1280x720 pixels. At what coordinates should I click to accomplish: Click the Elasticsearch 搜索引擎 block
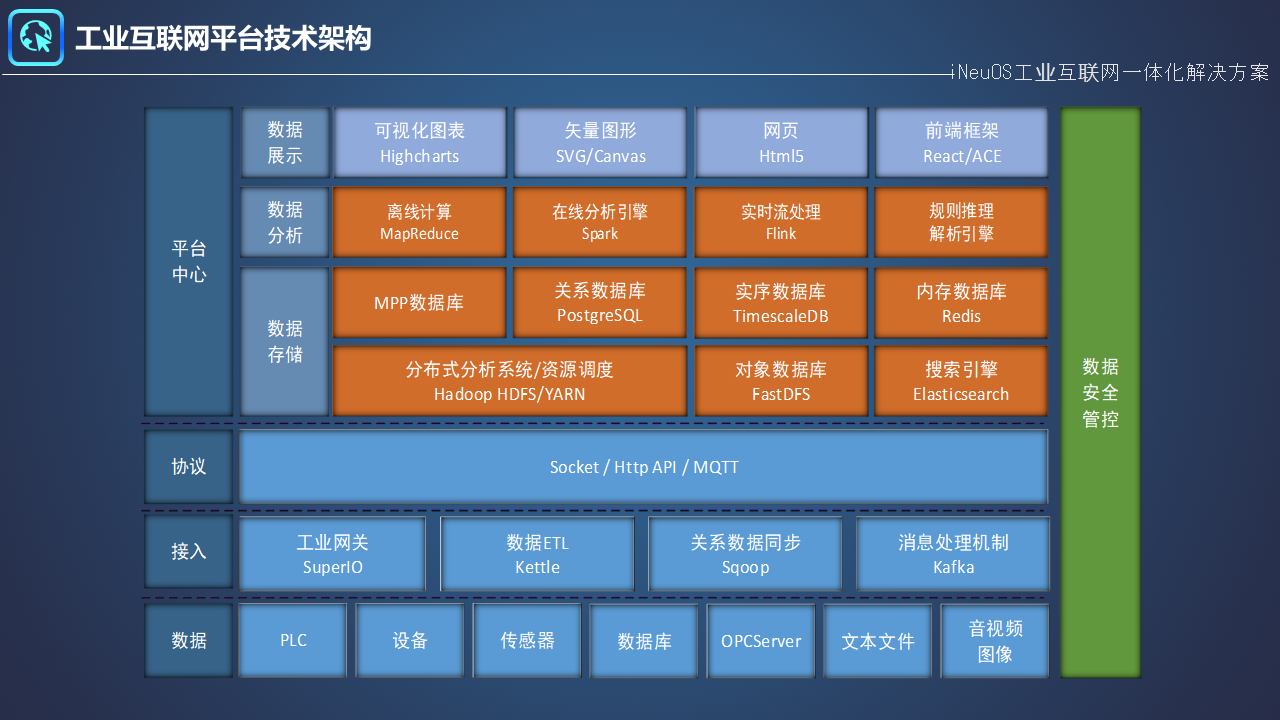(961, 381)
